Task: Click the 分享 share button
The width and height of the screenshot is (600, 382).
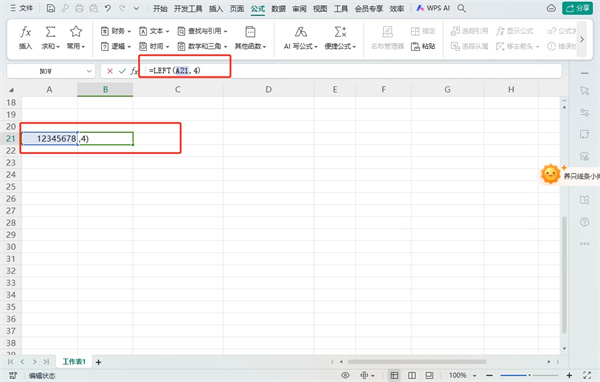Action: pos(577,8)
